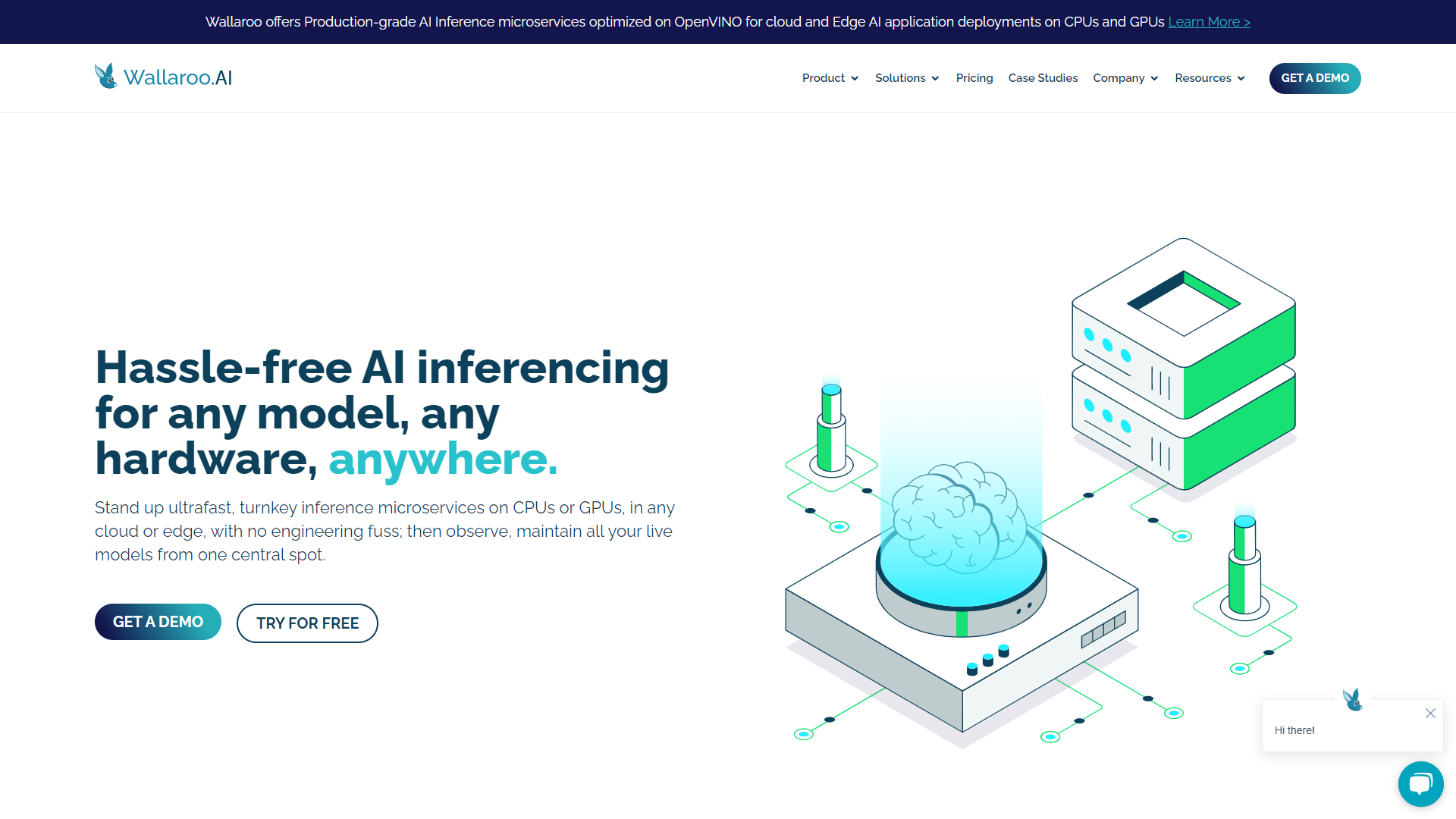Screen dimensions: 1456x819
Task: Expand the Company dropdown menu
Action: click(x=1125, y=78)
